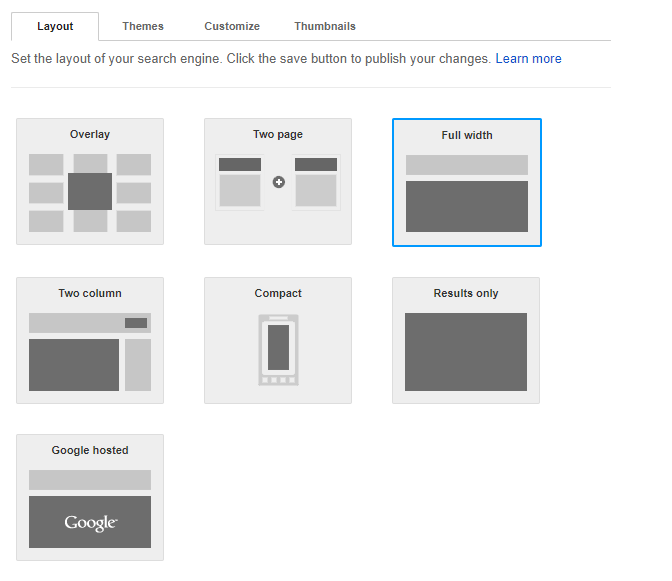Choose the Two page layout
Viewport: 672px width, 581px height.
pos(278,182)
